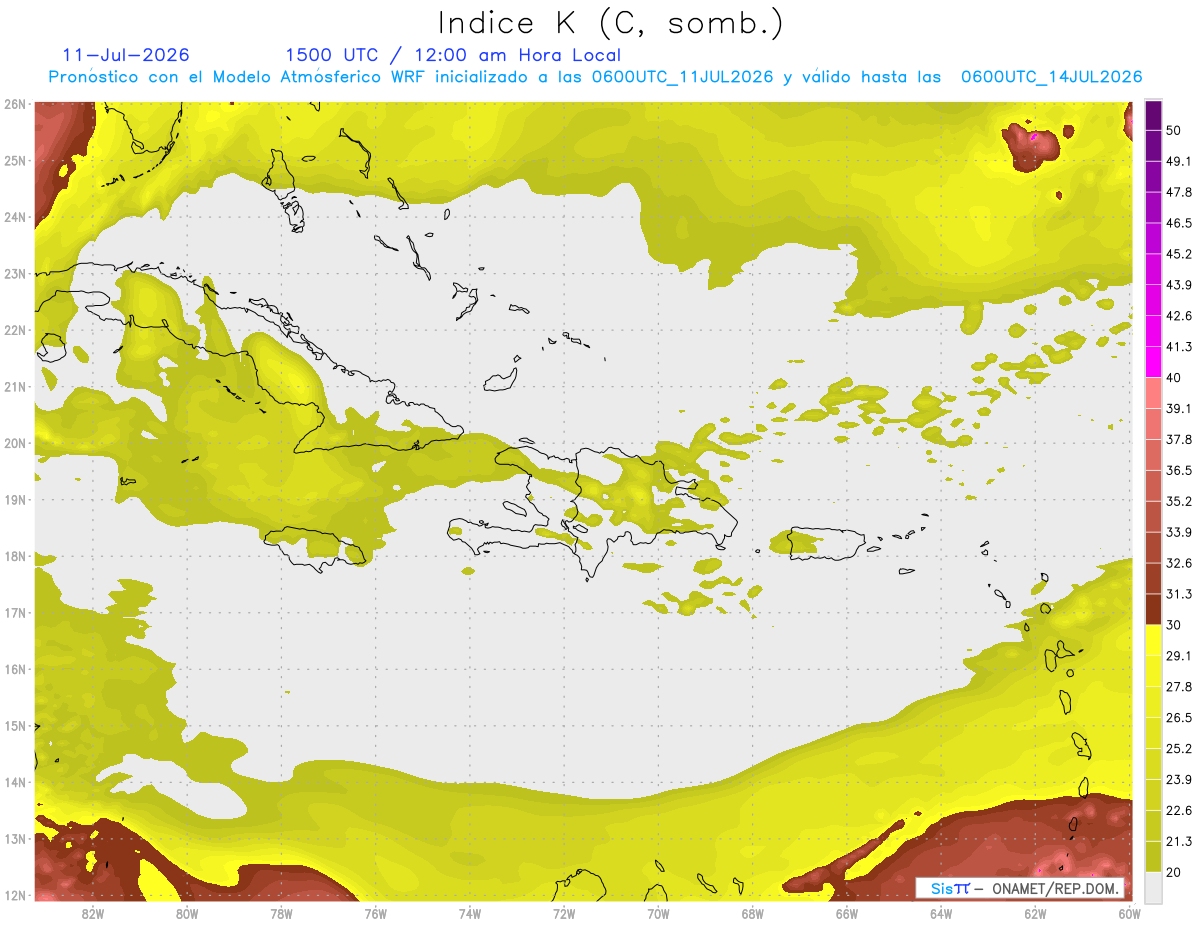Click the "20N" latitude label
1200x927 pixels.
(x=15, y=443)
